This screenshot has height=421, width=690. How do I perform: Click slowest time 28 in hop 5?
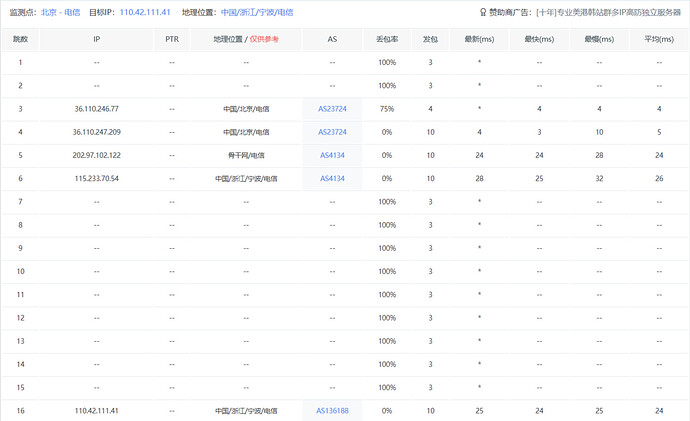599,155
